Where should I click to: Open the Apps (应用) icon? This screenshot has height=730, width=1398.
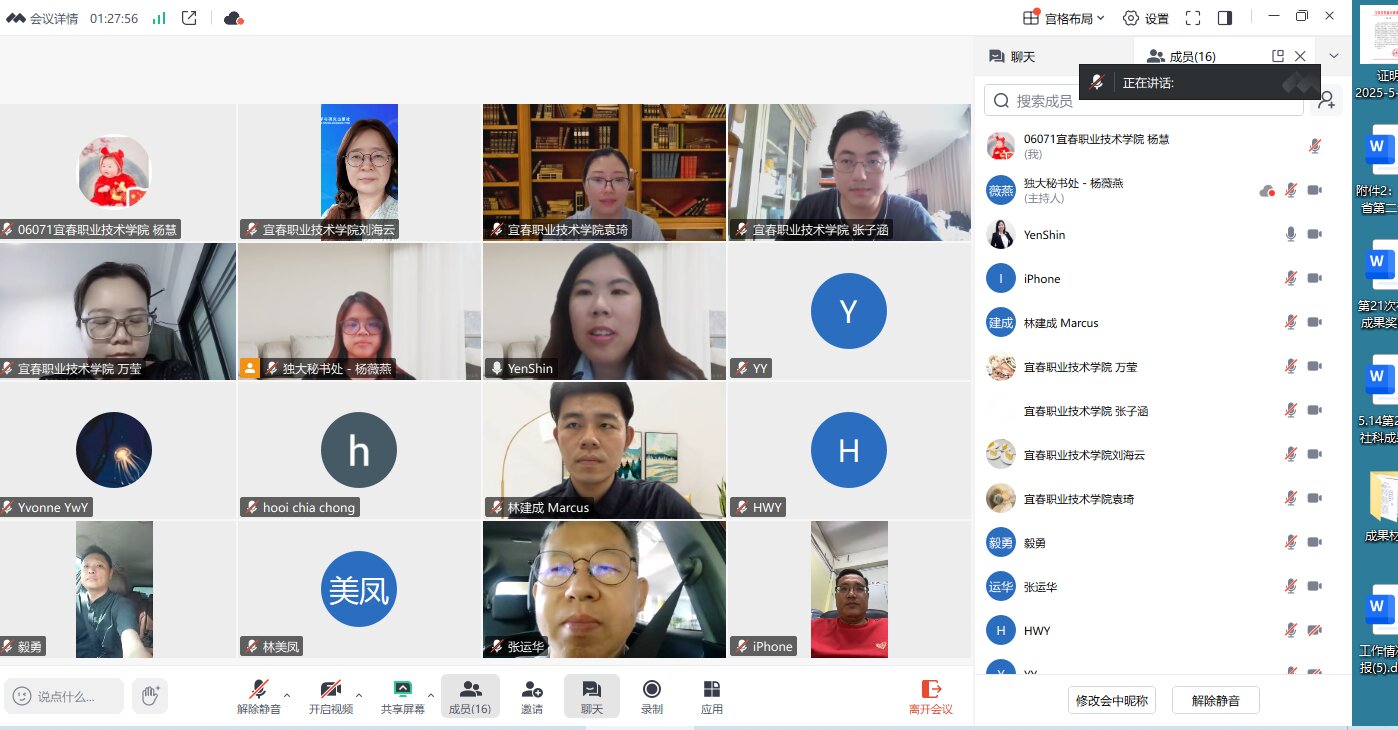tap(712, 696)
